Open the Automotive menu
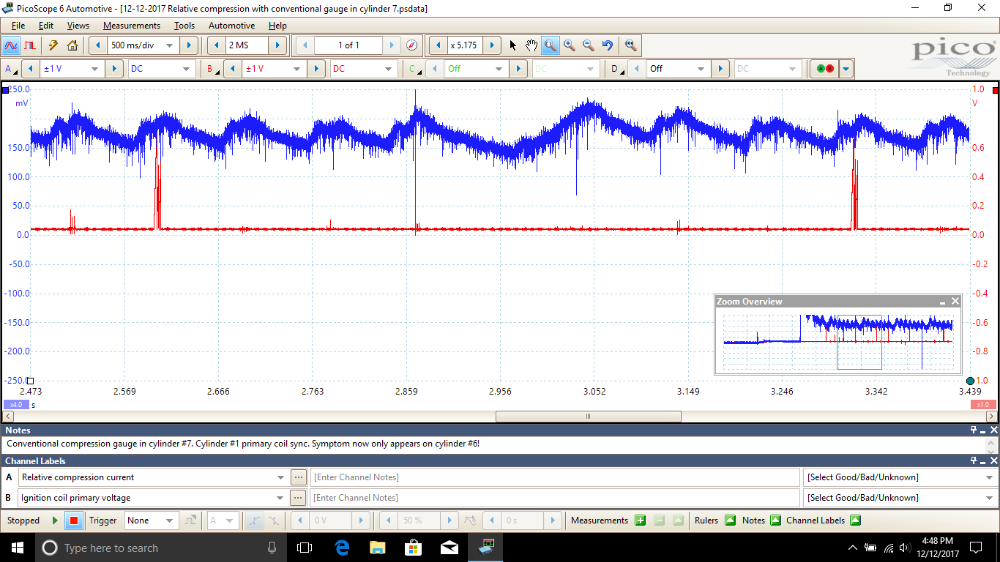The width and height of the screenshot is (1000, 562). 231,25
